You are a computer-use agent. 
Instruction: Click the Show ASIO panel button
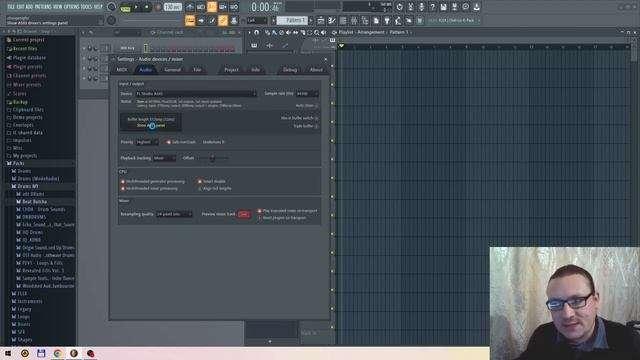151,126
